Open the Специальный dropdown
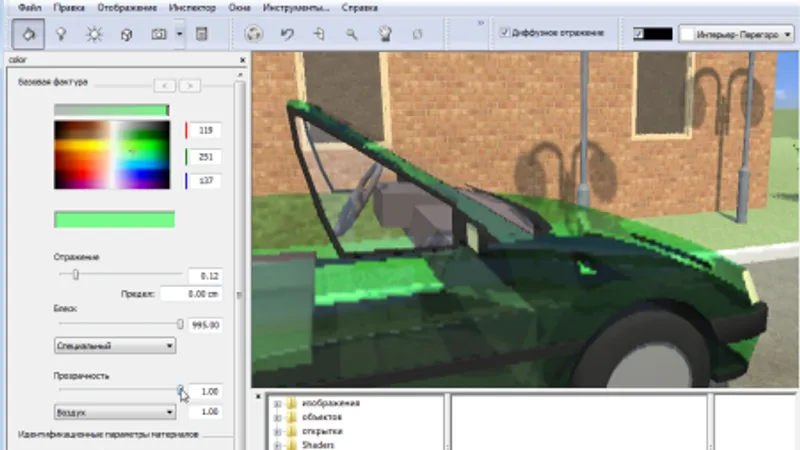Screen dimensions: 800x450 pos(115,346)
